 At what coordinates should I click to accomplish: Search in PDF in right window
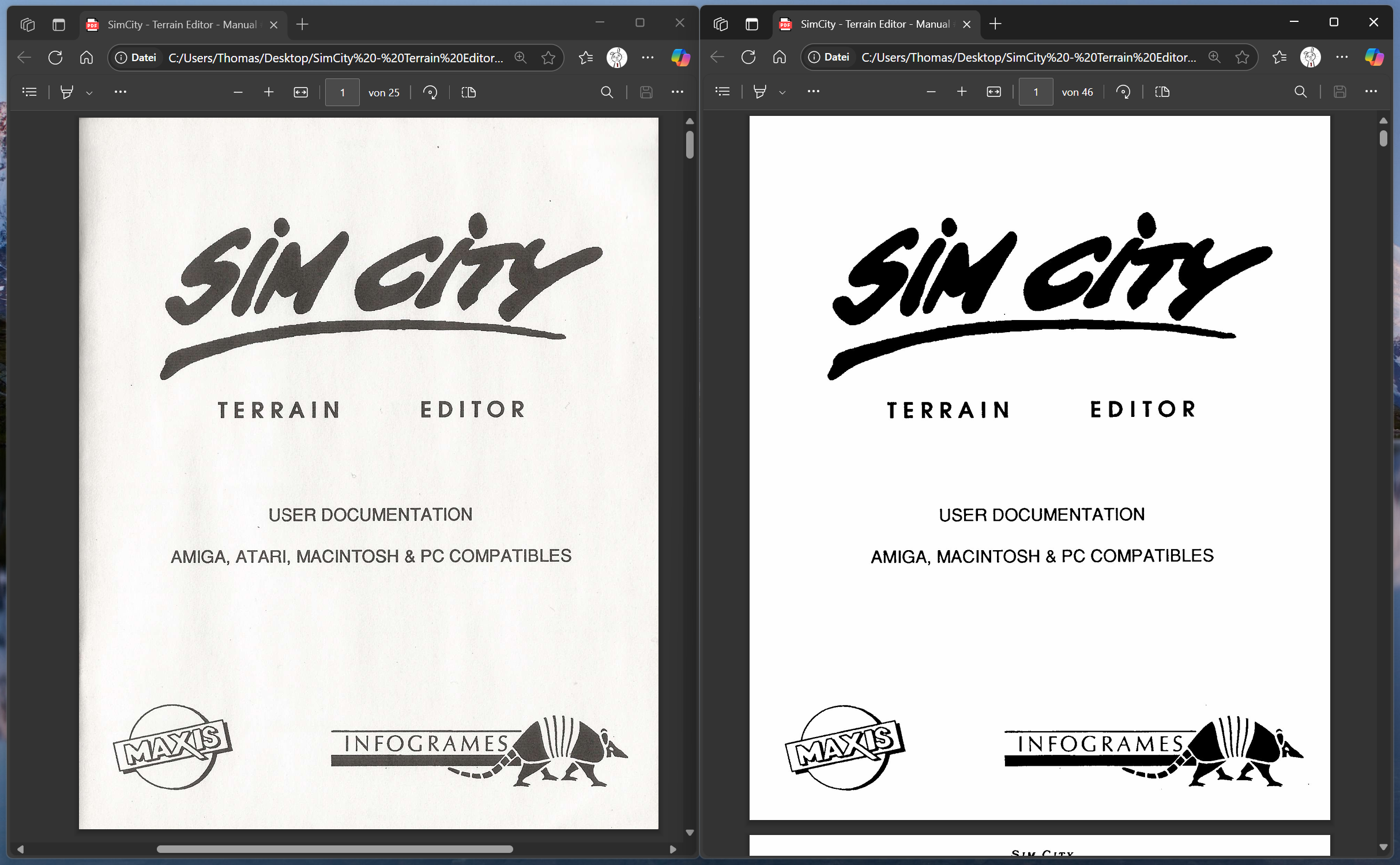[1301, 92]
